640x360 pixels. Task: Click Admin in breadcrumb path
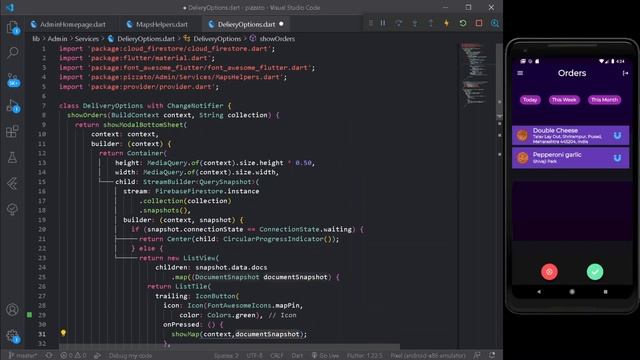(x=57, y=39)
